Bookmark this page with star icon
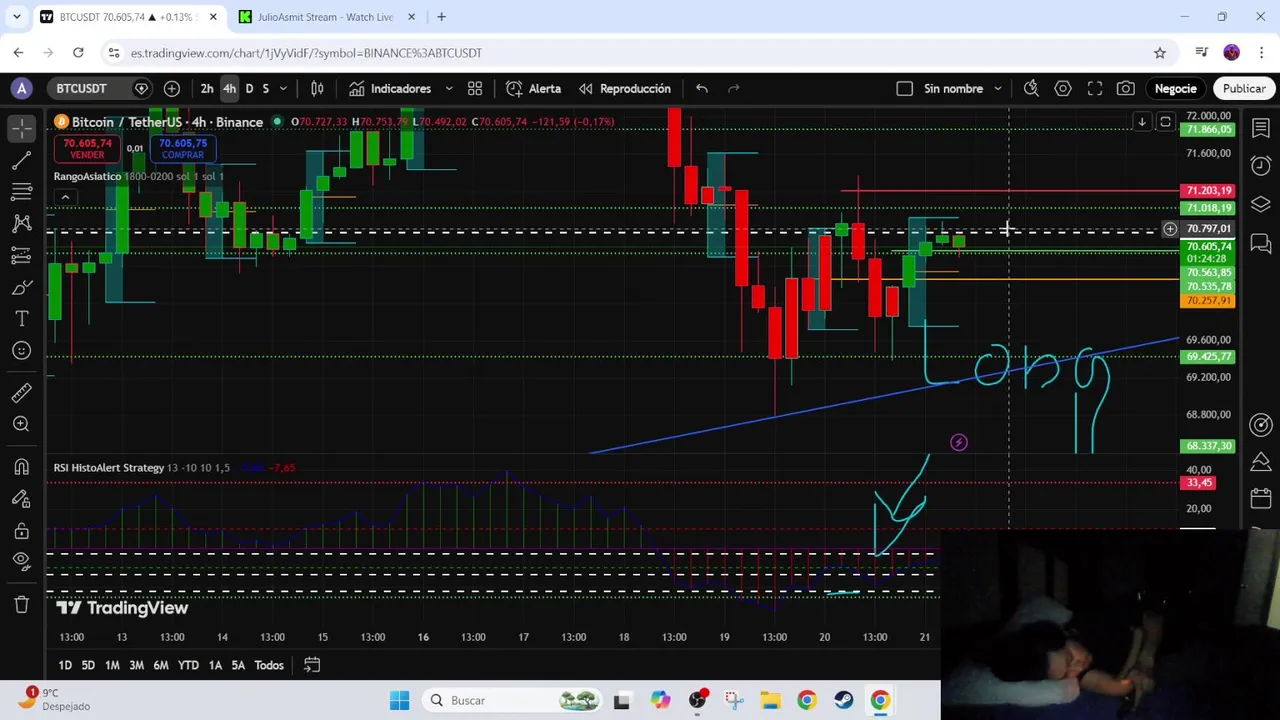Image resolution: width=1280 pixels, height=720 pixels. click(1160, 53)
